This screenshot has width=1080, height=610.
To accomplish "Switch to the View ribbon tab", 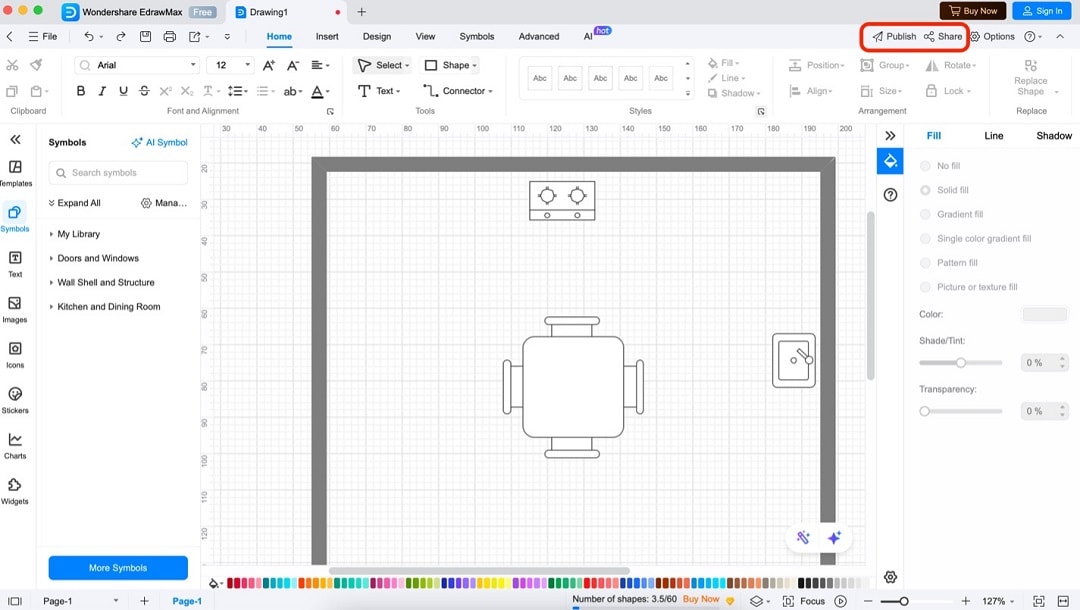I will click(x=425, y=36).
